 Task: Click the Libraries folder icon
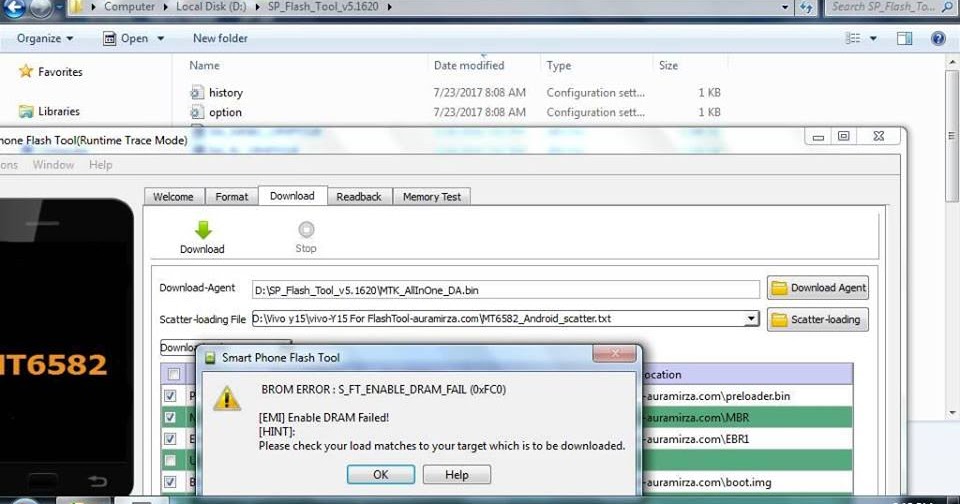pyautogui.click(x=26, y=111)
